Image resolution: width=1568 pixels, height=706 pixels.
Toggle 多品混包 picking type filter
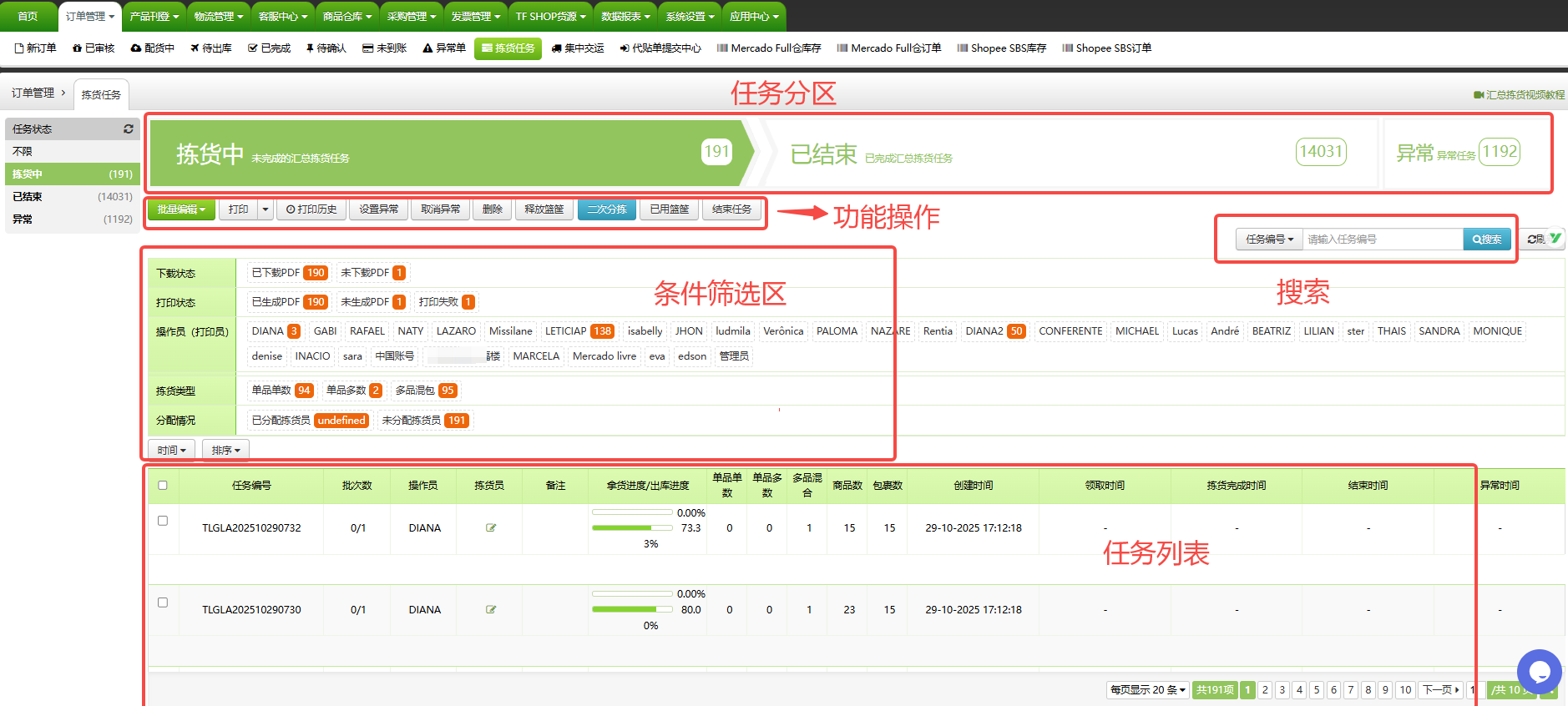[425, 391]
